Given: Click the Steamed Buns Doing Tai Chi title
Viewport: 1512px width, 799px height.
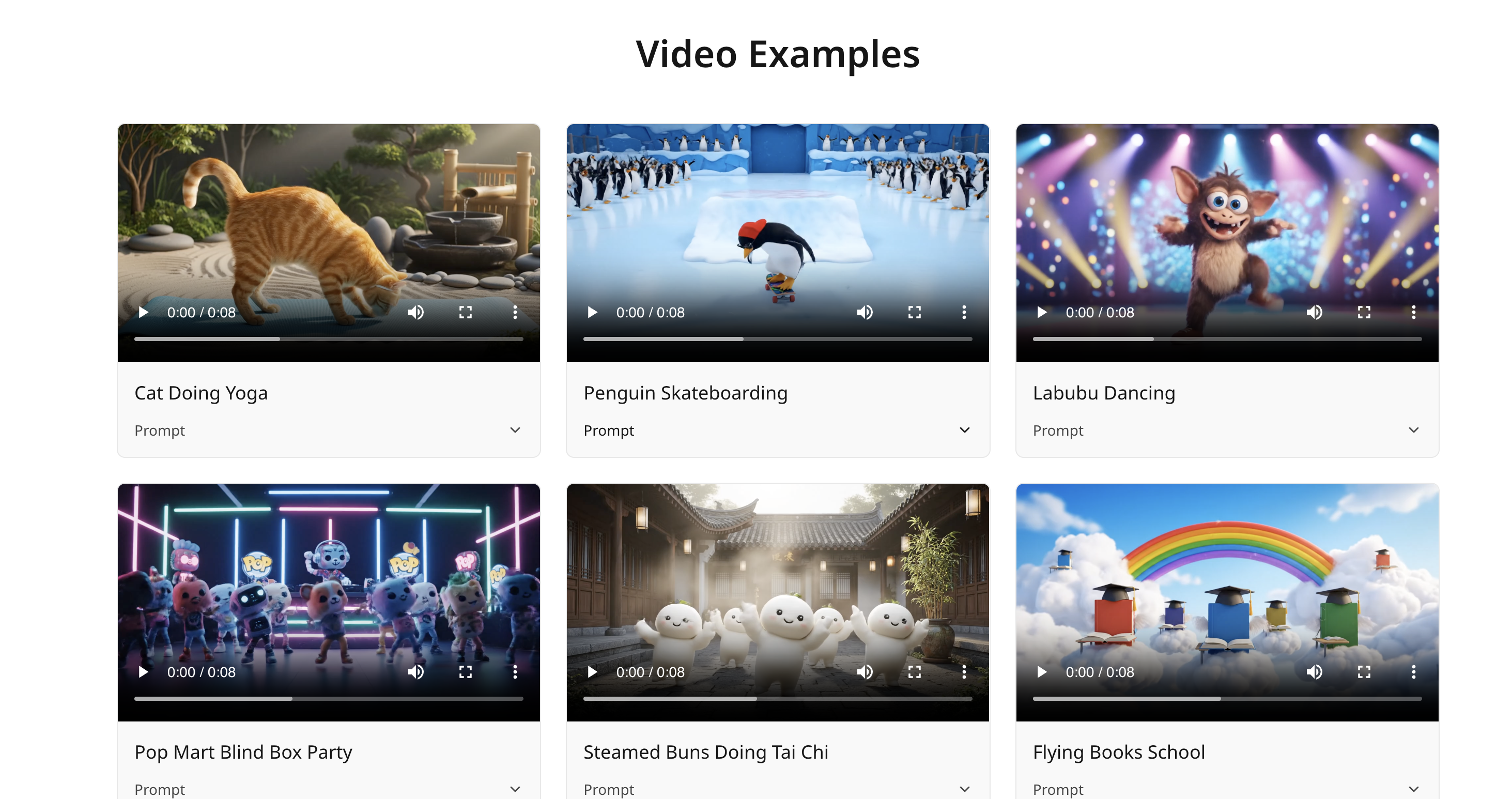Looking at the screenshot, I should tap(705, 752).
